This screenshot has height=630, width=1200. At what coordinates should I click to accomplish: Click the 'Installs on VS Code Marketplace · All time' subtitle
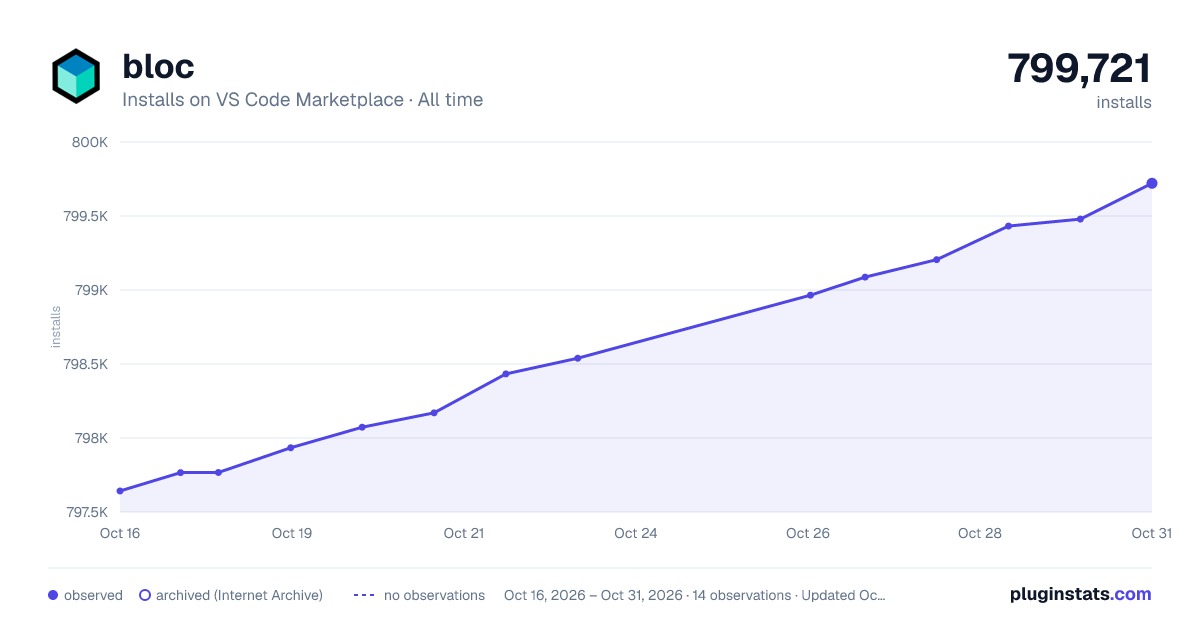tap(302, 100)
